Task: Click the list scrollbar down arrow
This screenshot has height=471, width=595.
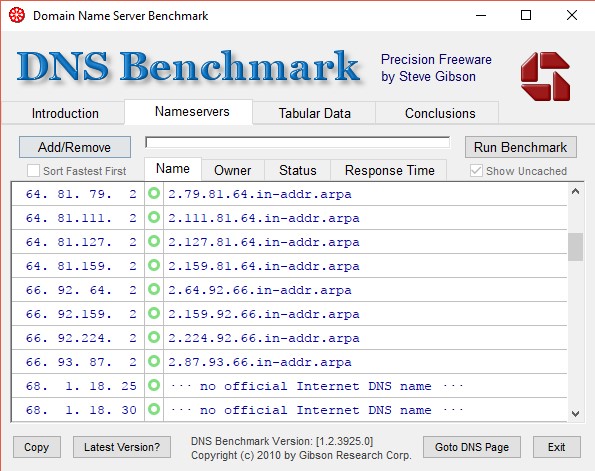Action: (x=575, y=413)
